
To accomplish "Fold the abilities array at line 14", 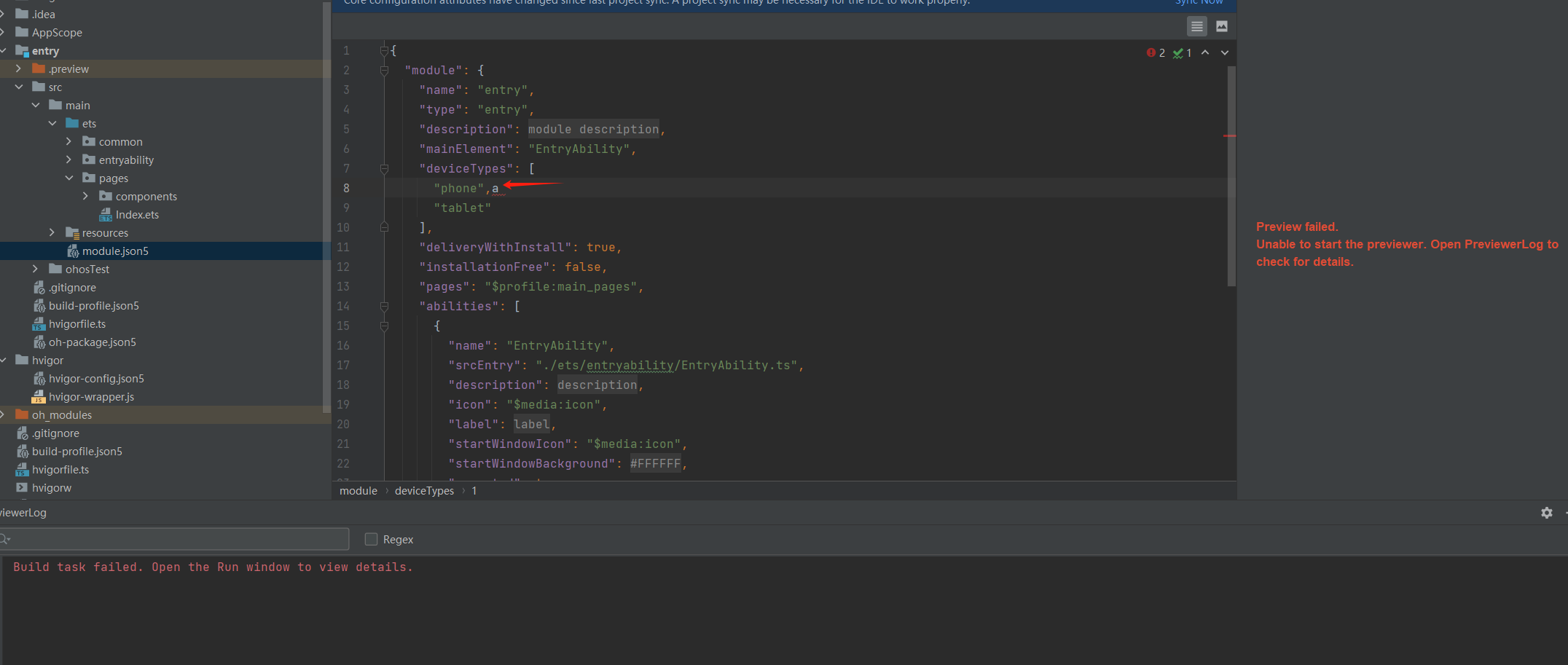I will (384, 307).
